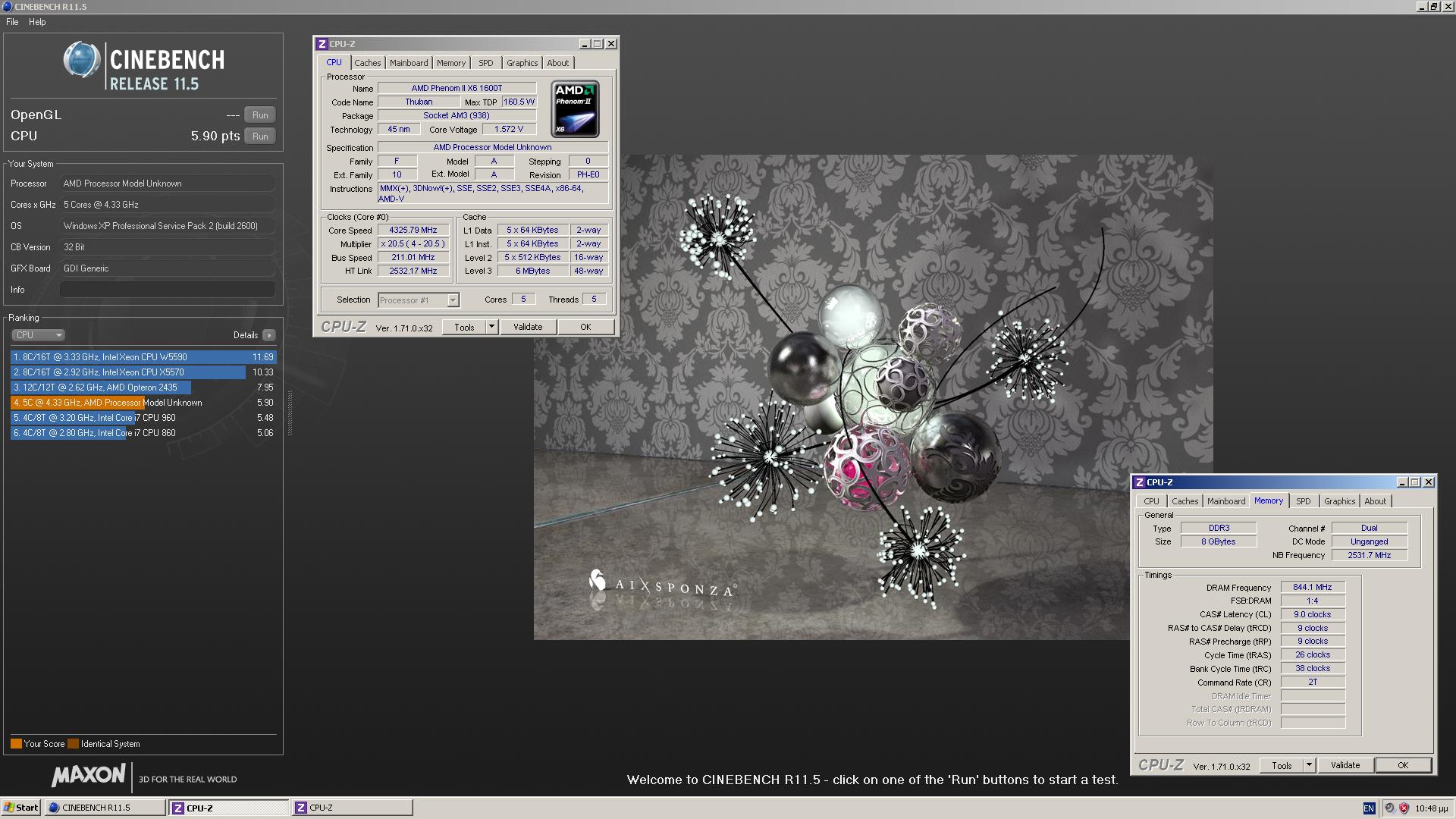1456x819 pixels.
Task: Click the empty Info input field
Action: click(x=168, y=290)
